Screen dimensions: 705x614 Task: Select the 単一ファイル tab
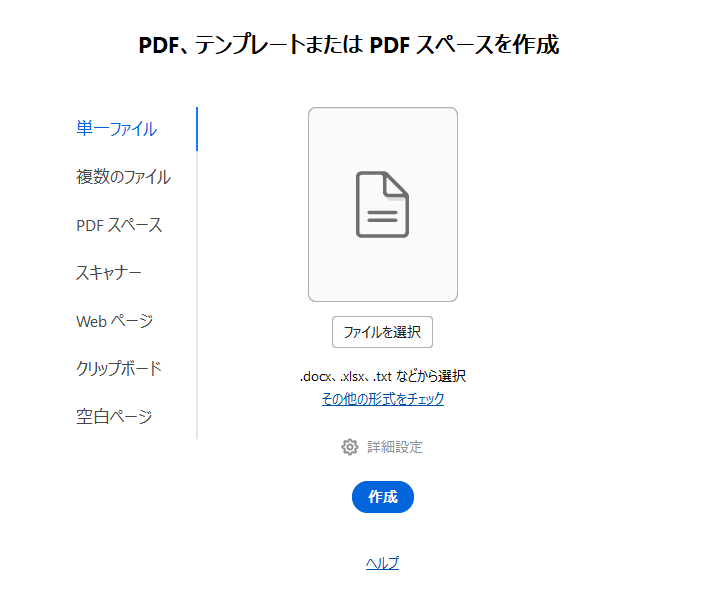click(x=116, y=129)
